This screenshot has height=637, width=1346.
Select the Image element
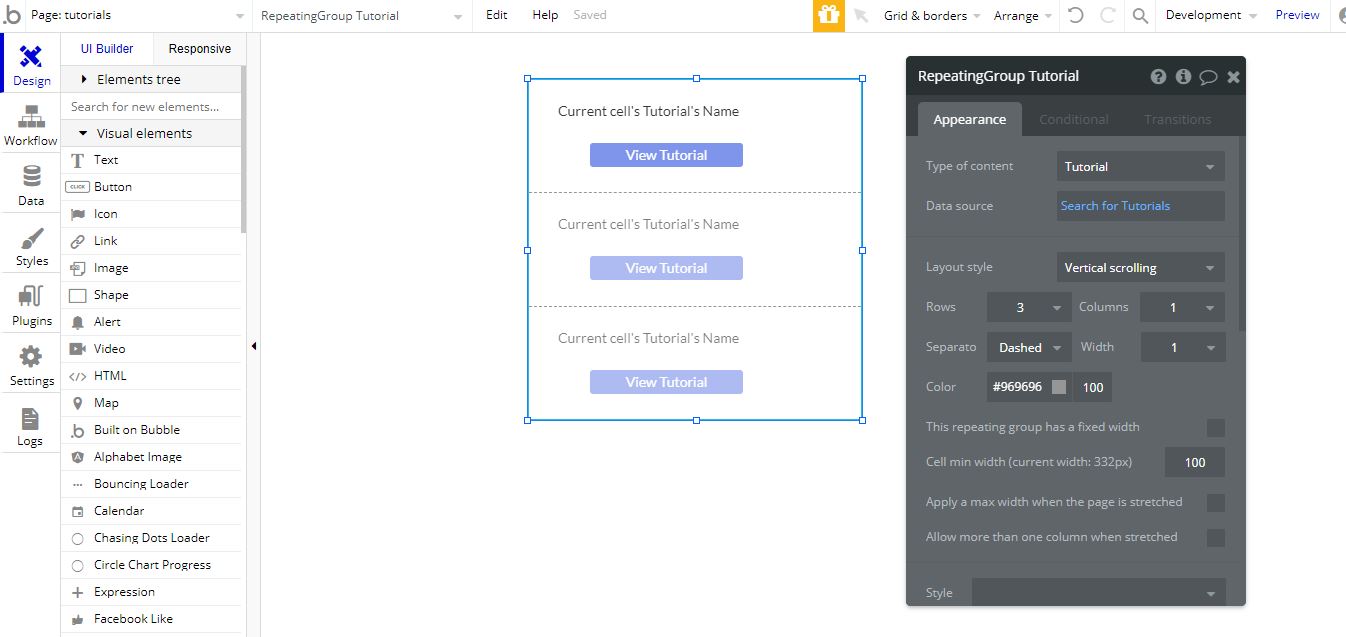[x=151, y=268]
